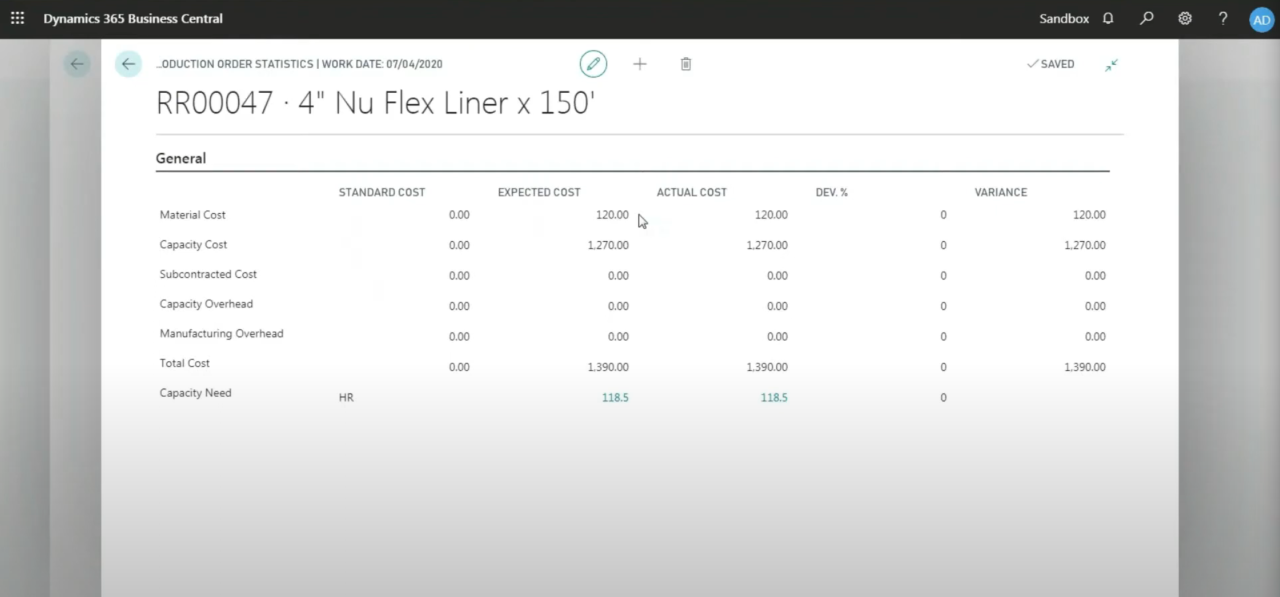Open the settings gear
The width and height of the screenshot is (1280, 597).
click(x=1185, y=18)
